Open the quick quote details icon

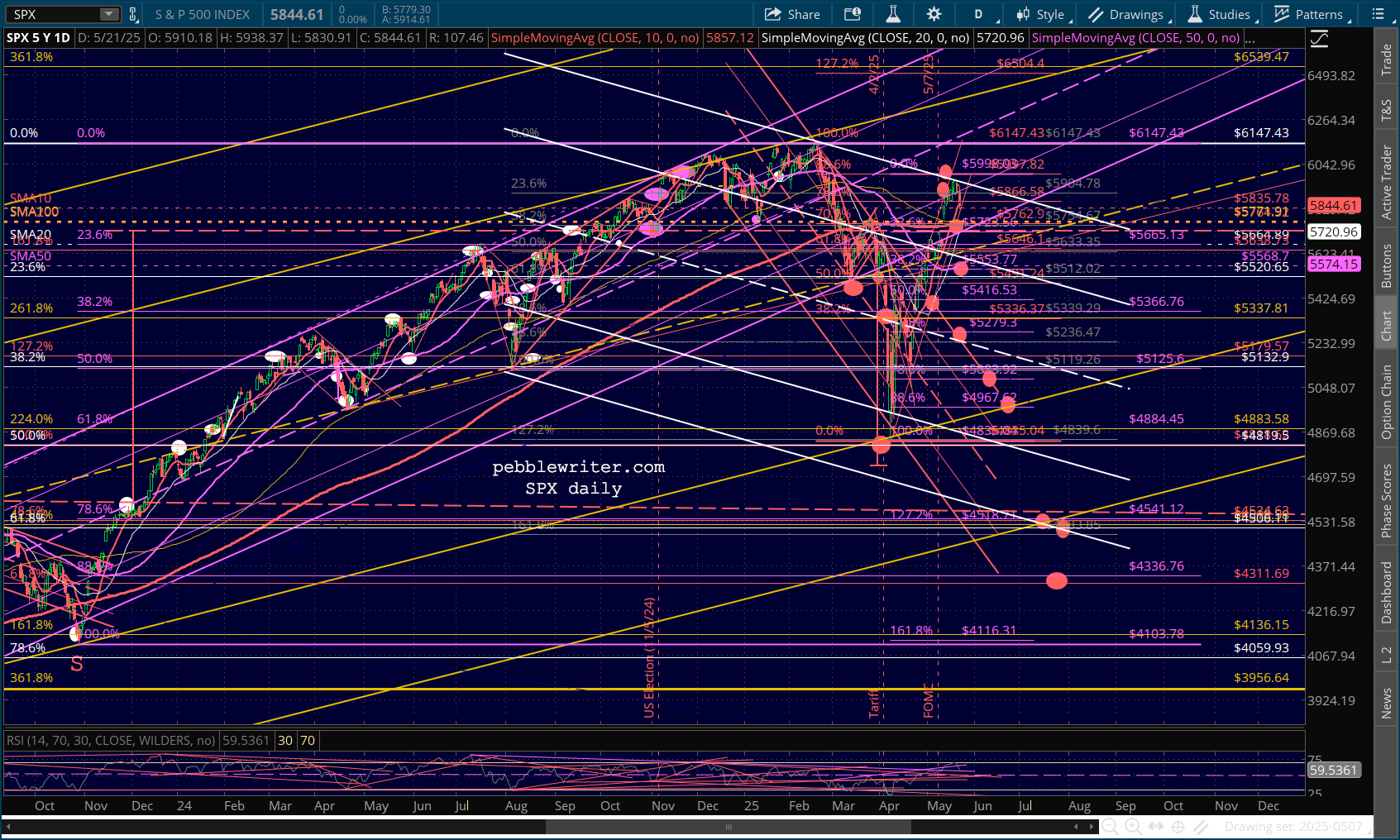pos(852,14)
